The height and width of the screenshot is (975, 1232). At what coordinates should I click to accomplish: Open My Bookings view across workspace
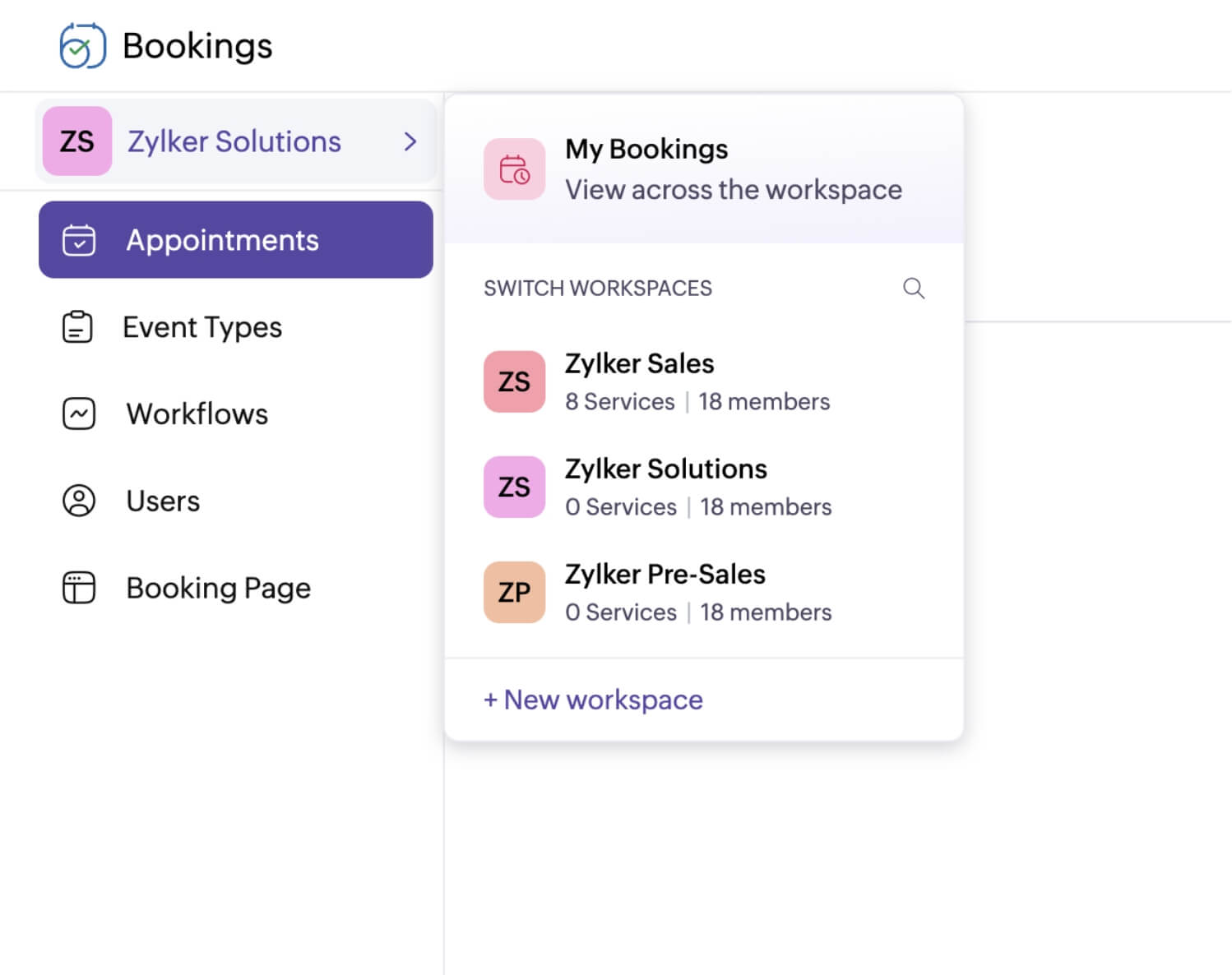tap(732, 169)
